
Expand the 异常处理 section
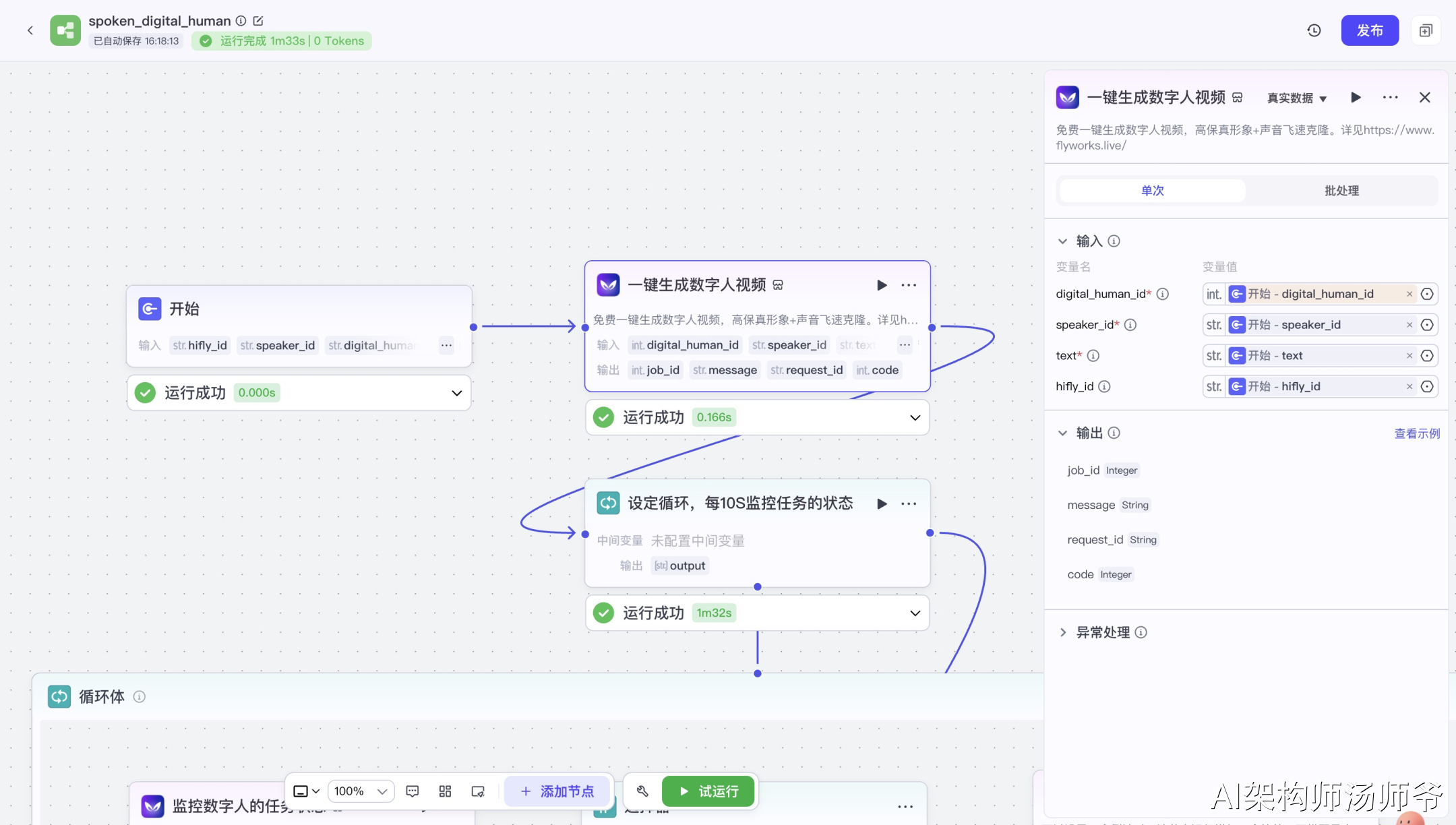[1063, 632]
